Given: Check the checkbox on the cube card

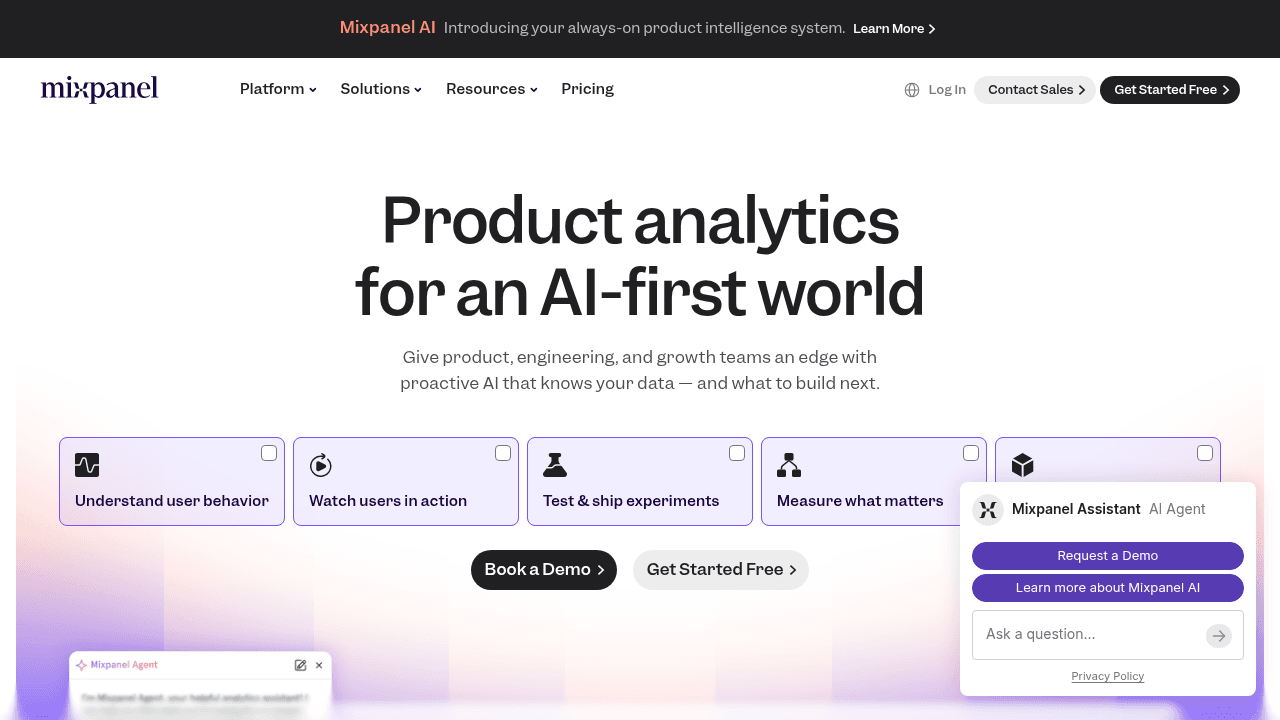Looking at the screenshot, I should (1205, 453).
